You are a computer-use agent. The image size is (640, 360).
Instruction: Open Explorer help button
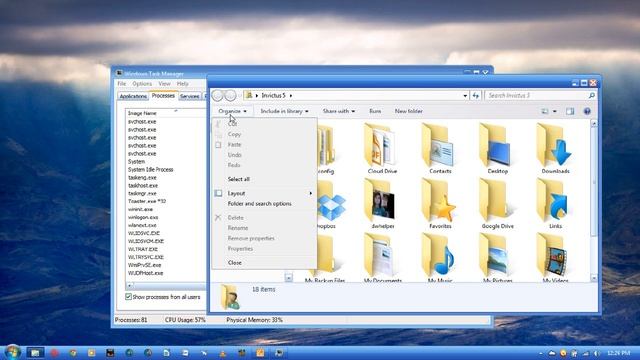point(587,111)
